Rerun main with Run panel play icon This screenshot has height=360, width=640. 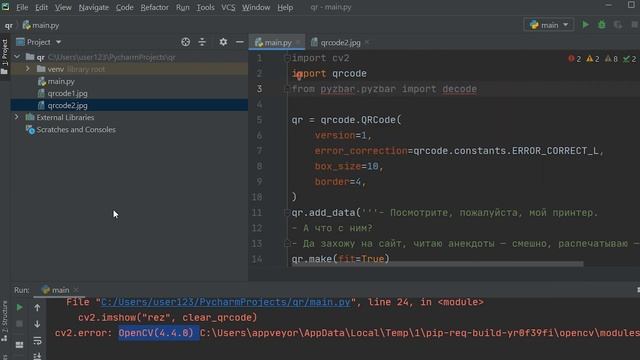19,307
